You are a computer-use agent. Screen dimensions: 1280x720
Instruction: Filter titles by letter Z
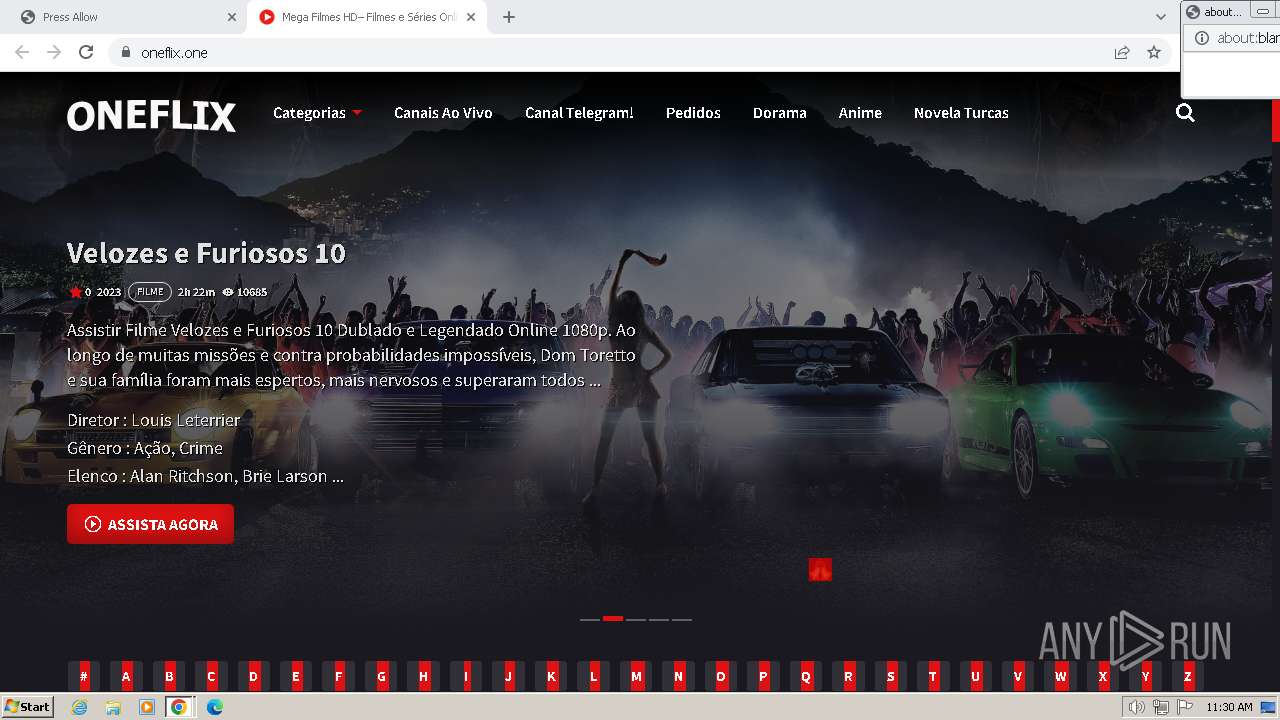tap(1188, 676)
